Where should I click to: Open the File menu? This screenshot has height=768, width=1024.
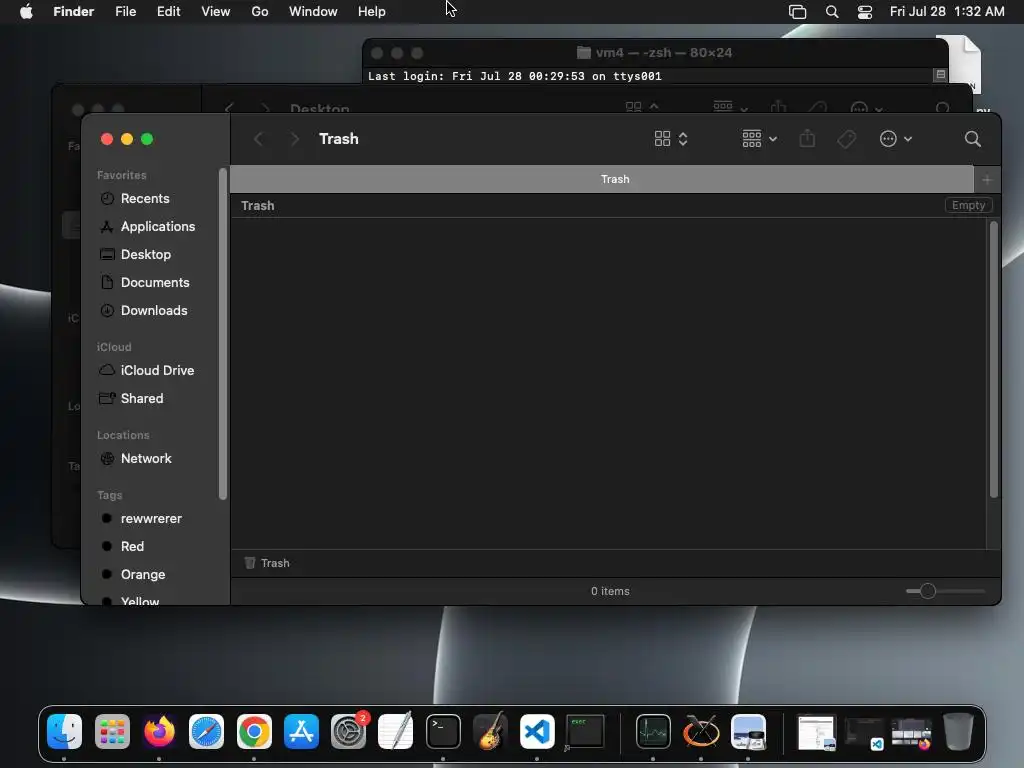[x=125, y=12]
